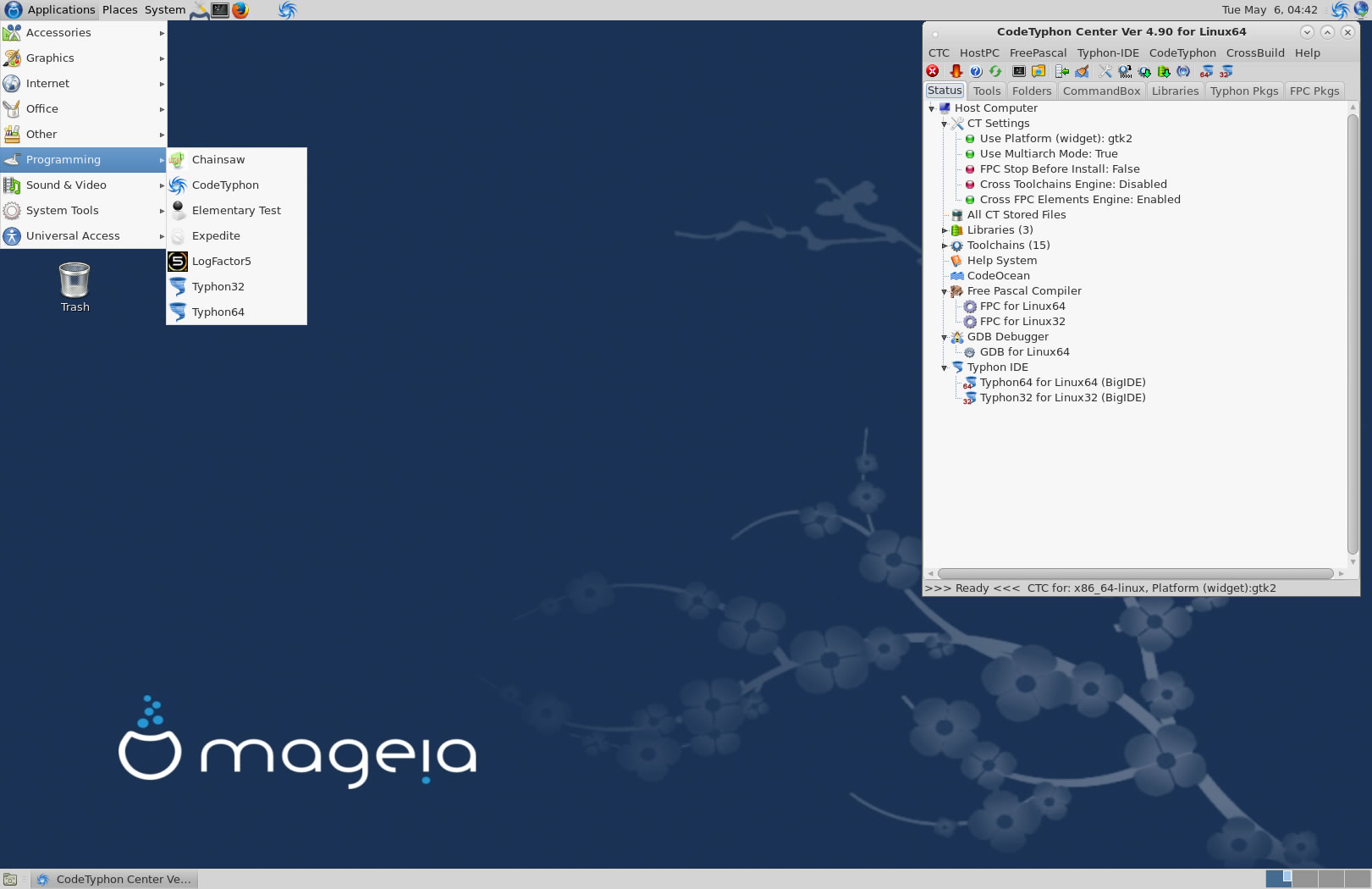Expand the Toolchains (15) tree node
Image resolution: width=1372 pixels, height=889 pixels.
pyautogui.click(x=945, y=246)
